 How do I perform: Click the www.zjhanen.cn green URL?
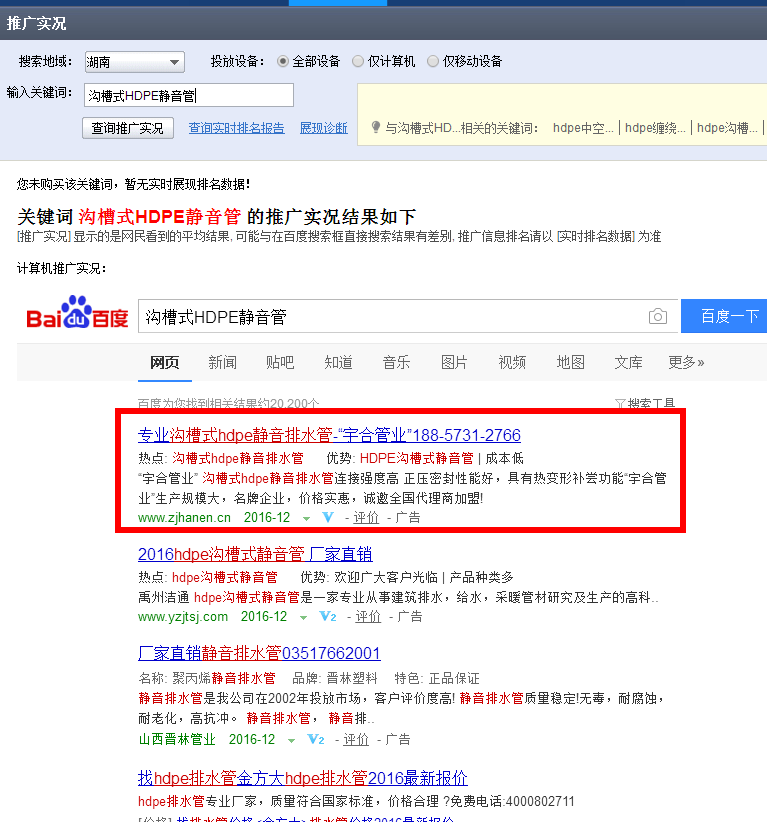coord(184,518)
